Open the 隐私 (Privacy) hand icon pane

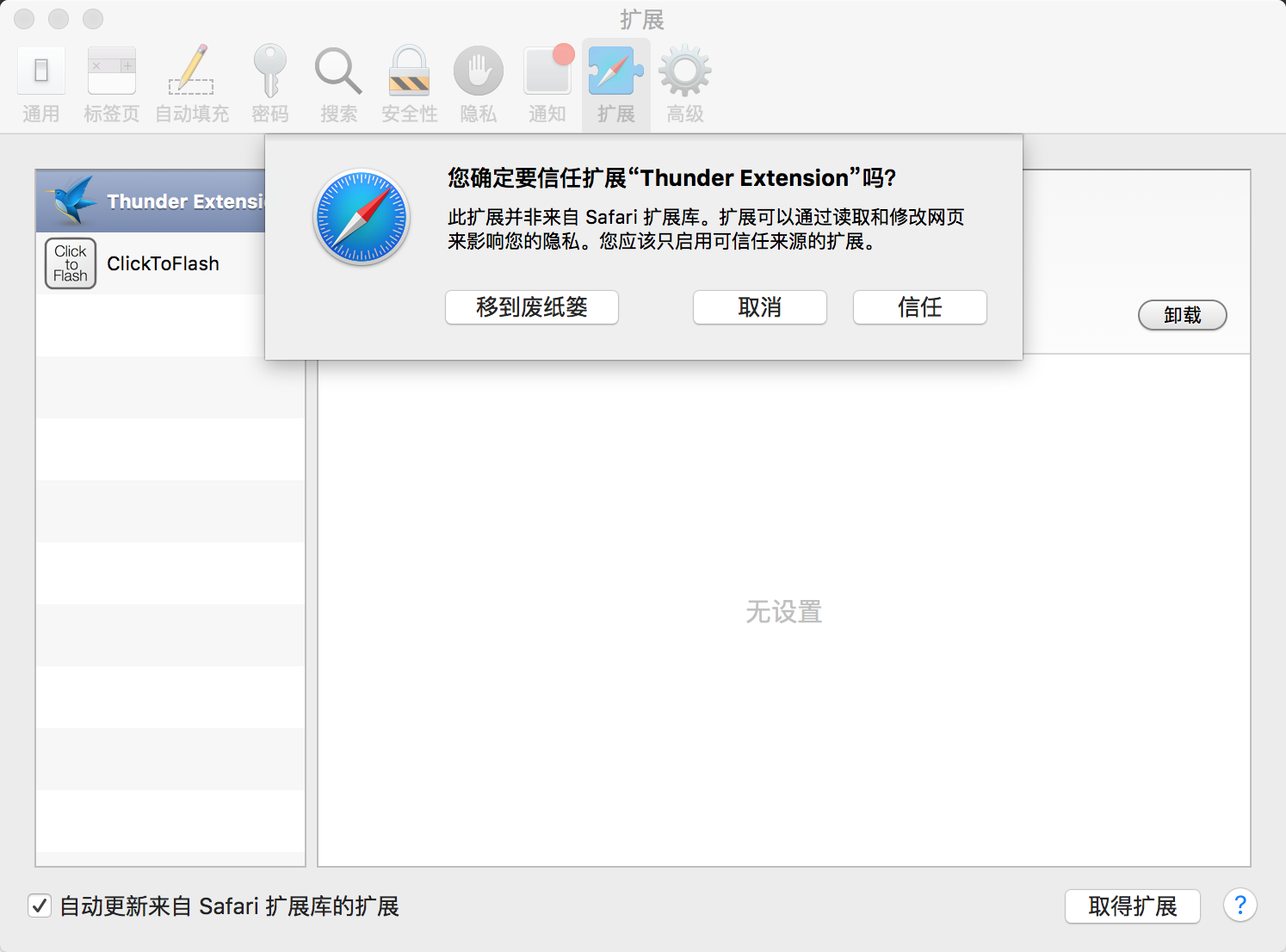pos(479,84)
